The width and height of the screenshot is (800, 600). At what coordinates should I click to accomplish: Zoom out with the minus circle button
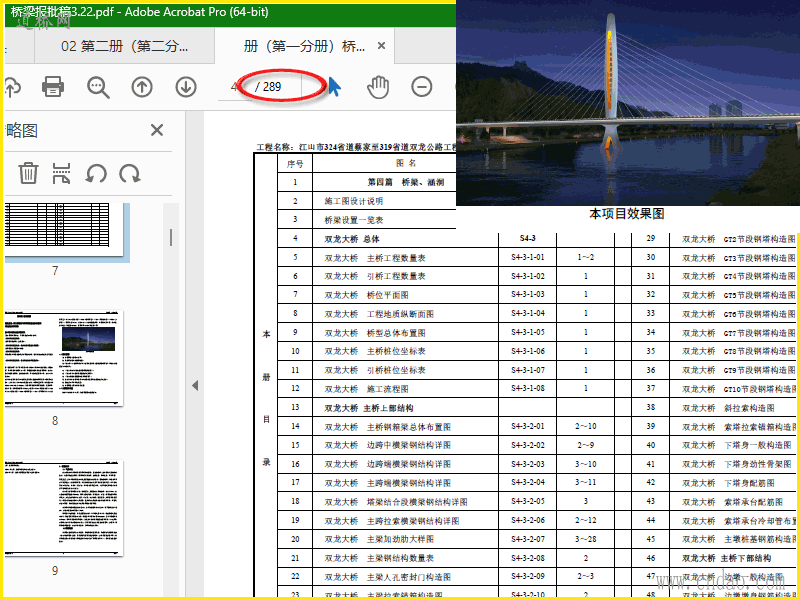[x=421, y=87]
